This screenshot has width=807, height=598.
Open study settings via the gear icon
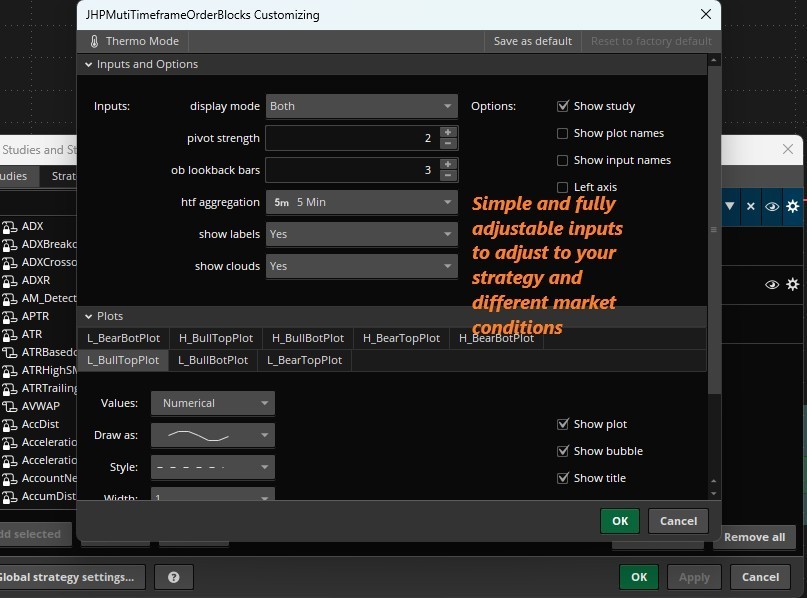pos(793,207)
